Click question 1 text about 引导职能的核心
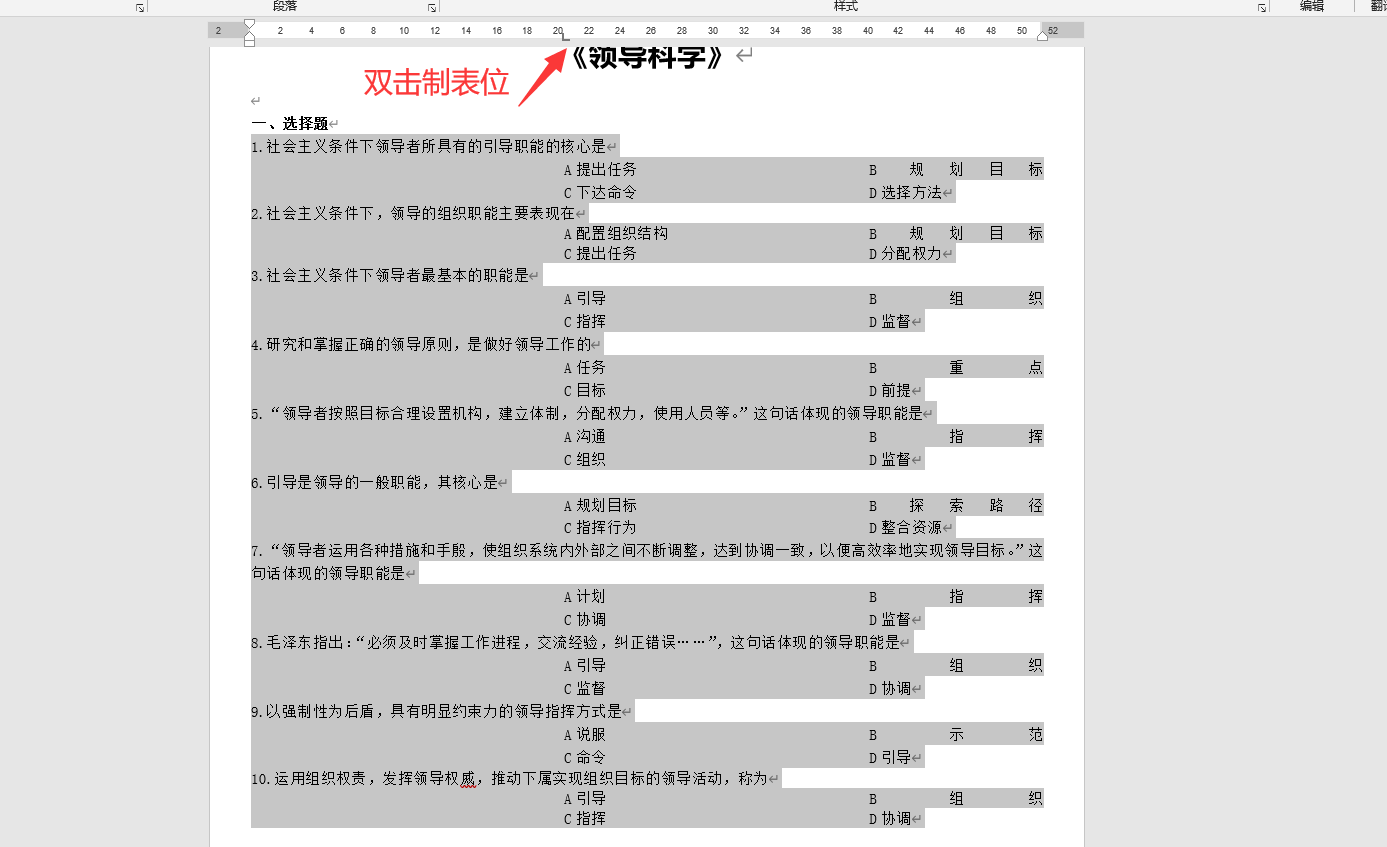 coord(428,146)
